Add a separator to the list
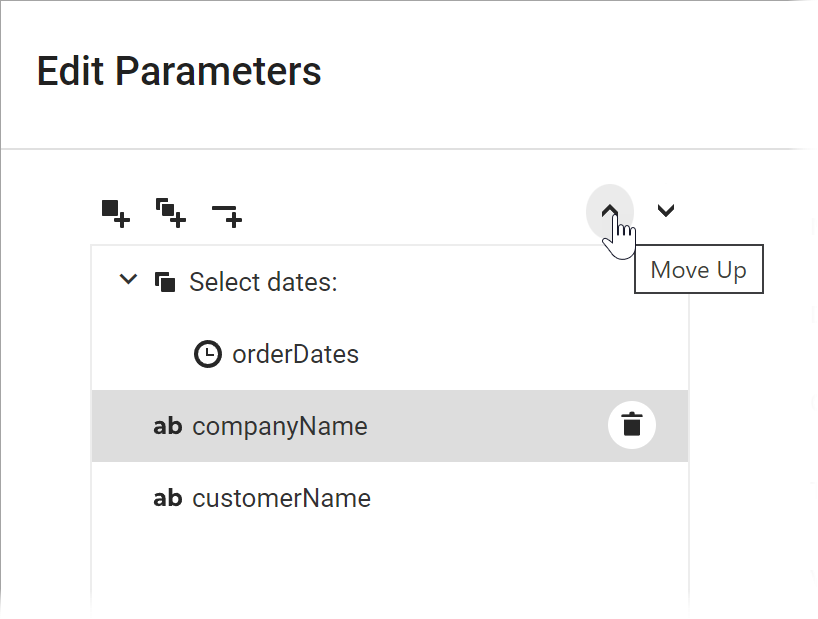This screenshot has height=619, width=818. click(x=226, y=213)
